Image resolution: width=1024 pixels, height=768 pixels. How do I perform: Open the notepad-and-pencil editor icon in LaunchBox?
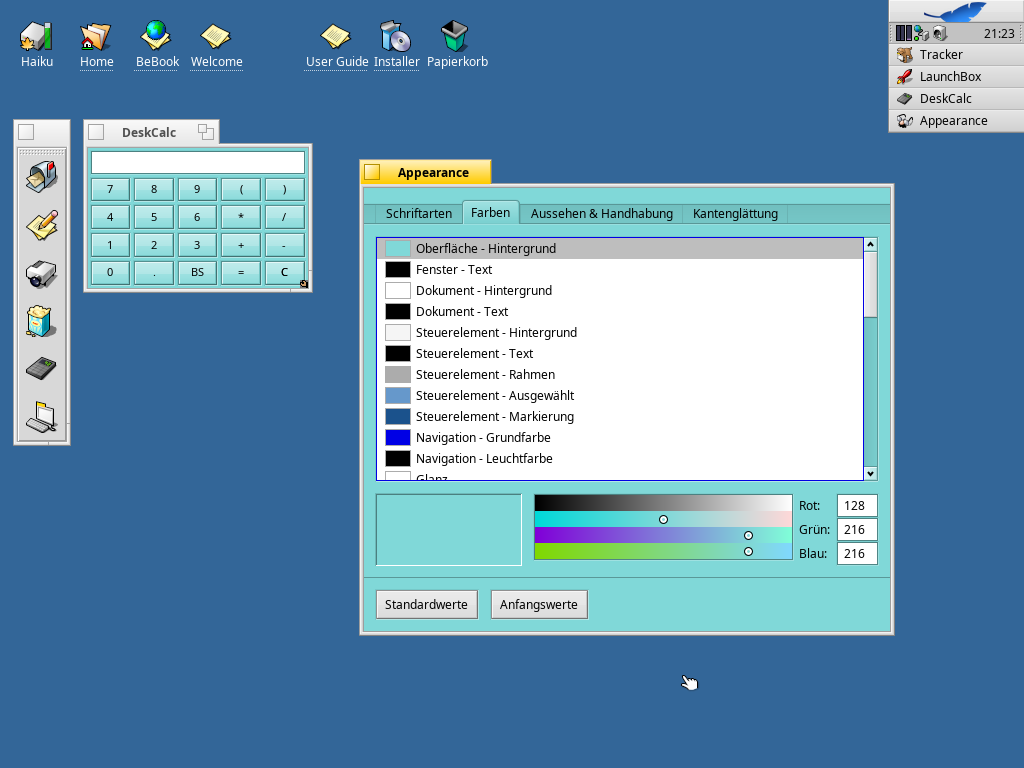click(41, 225)
